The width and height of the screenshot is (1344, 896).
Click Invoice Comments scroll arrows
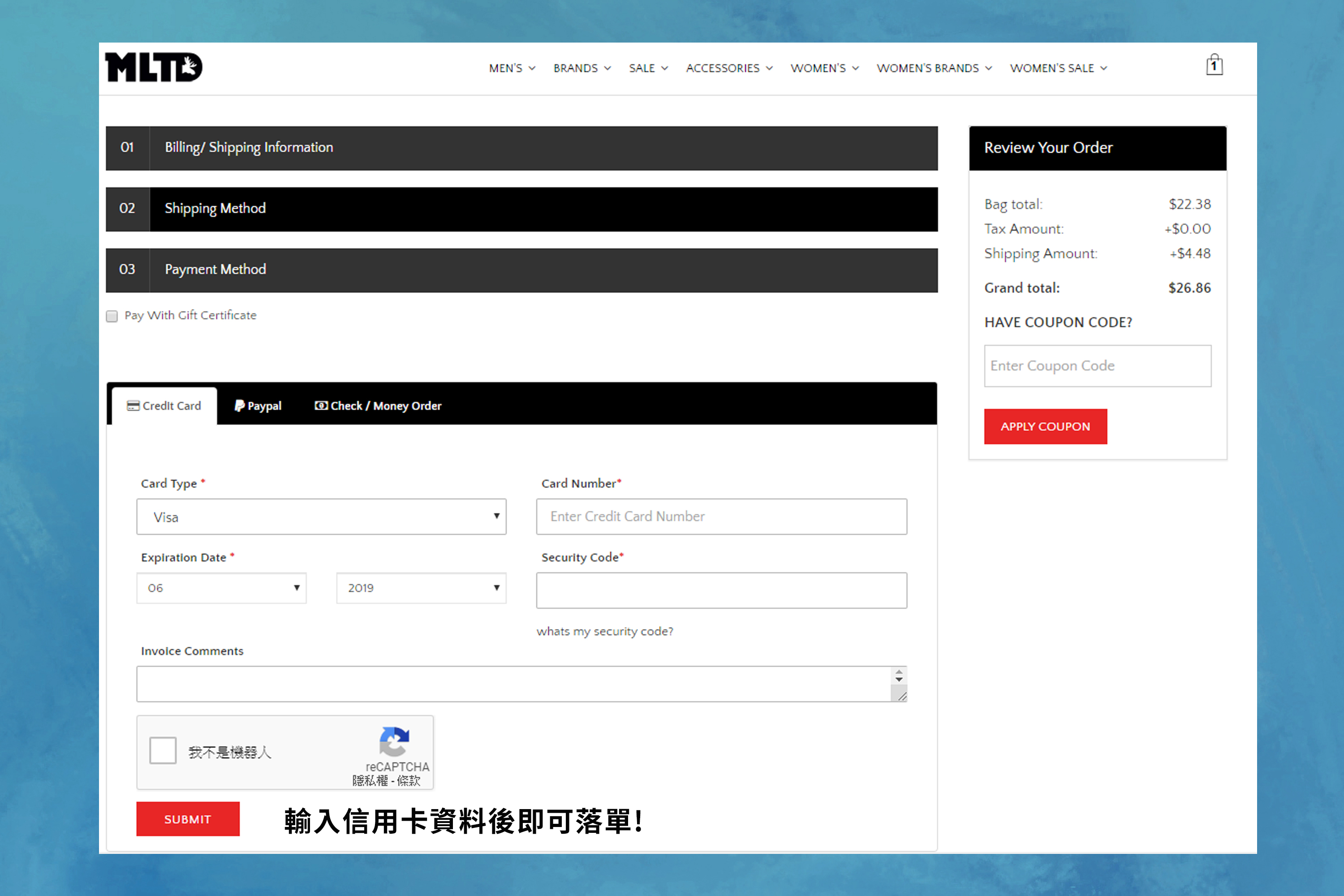click(x=899, y=676)
